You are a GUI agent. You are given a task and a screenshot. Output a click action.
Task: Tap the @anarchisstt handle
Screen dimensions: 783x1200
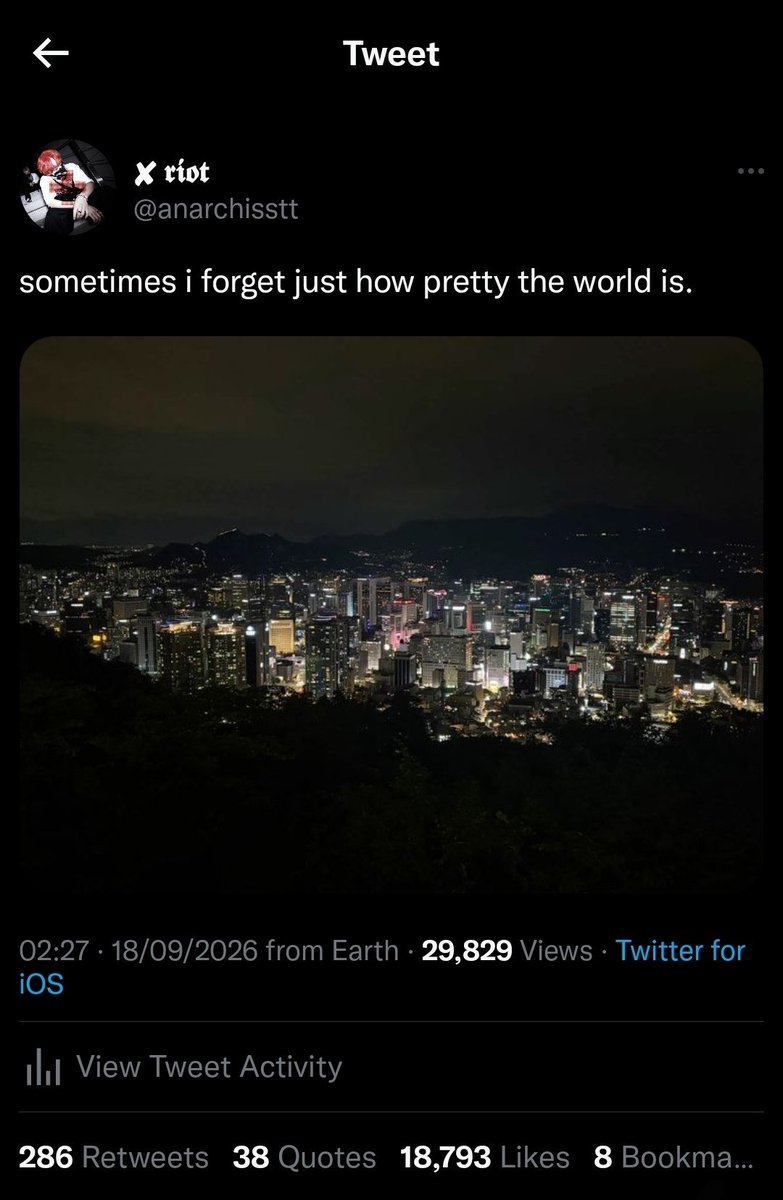(215, 210)
